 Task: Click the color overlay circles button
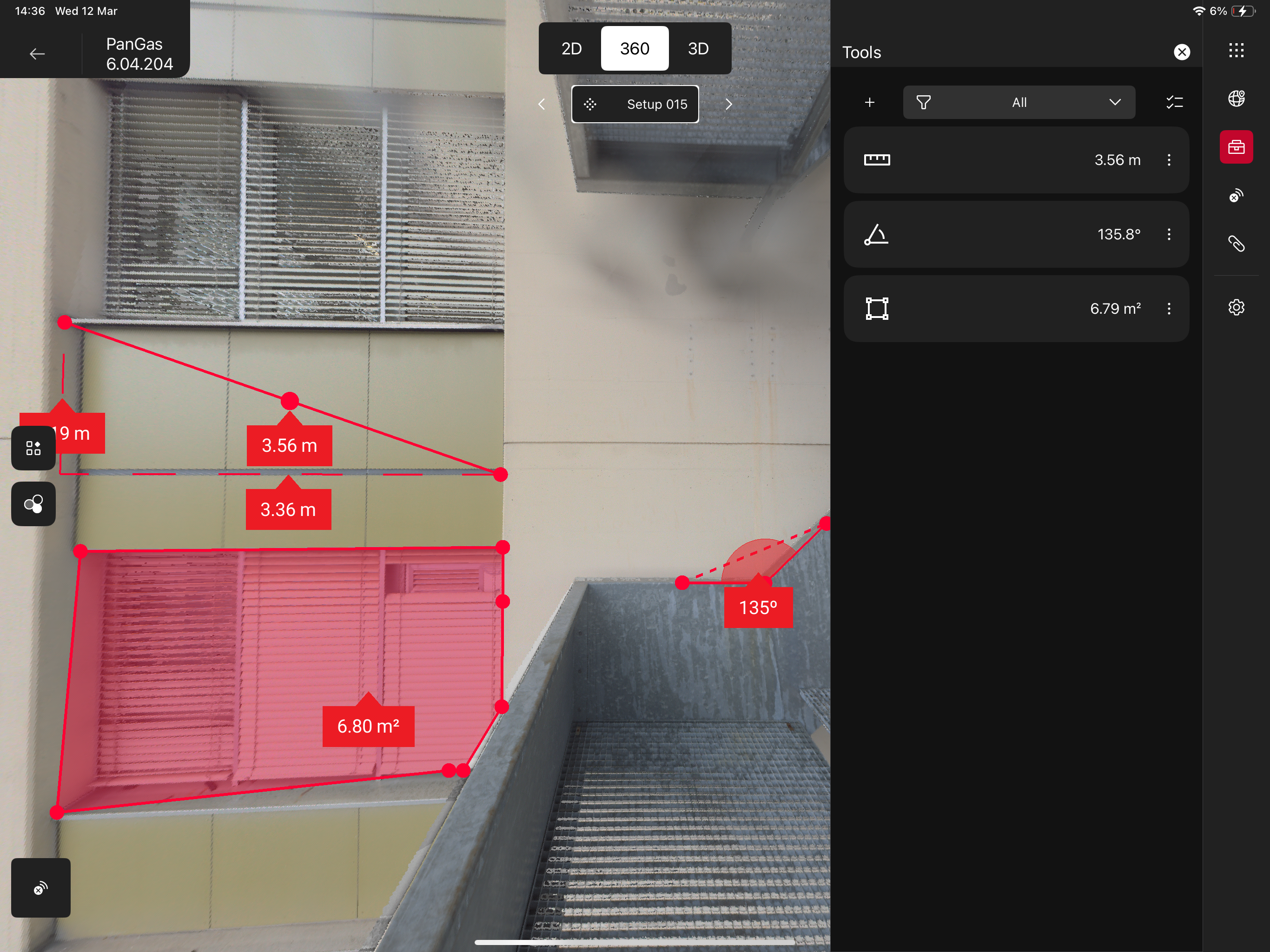pos(33,504)
